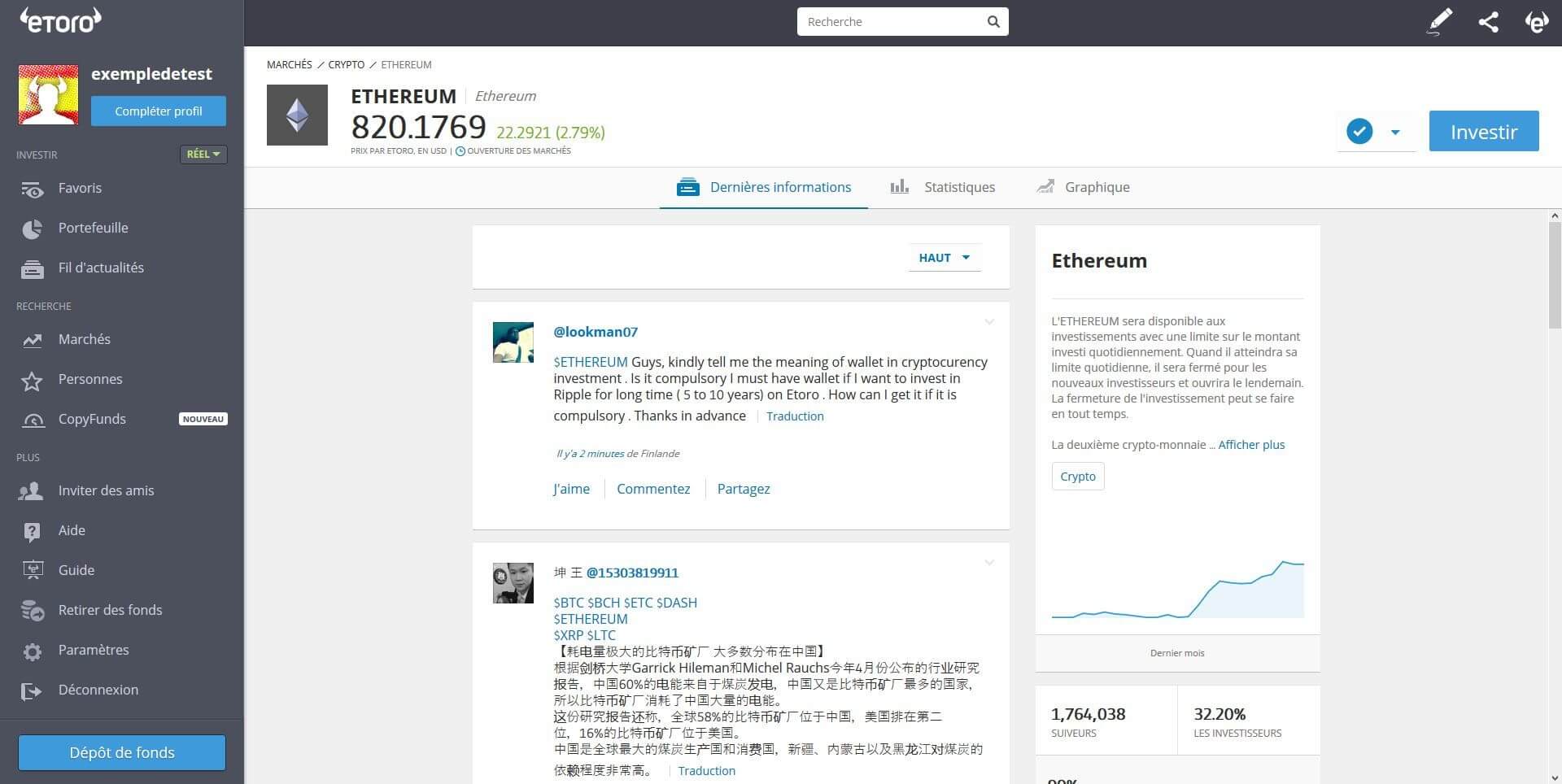Switch to Statistiques tab

942,187
